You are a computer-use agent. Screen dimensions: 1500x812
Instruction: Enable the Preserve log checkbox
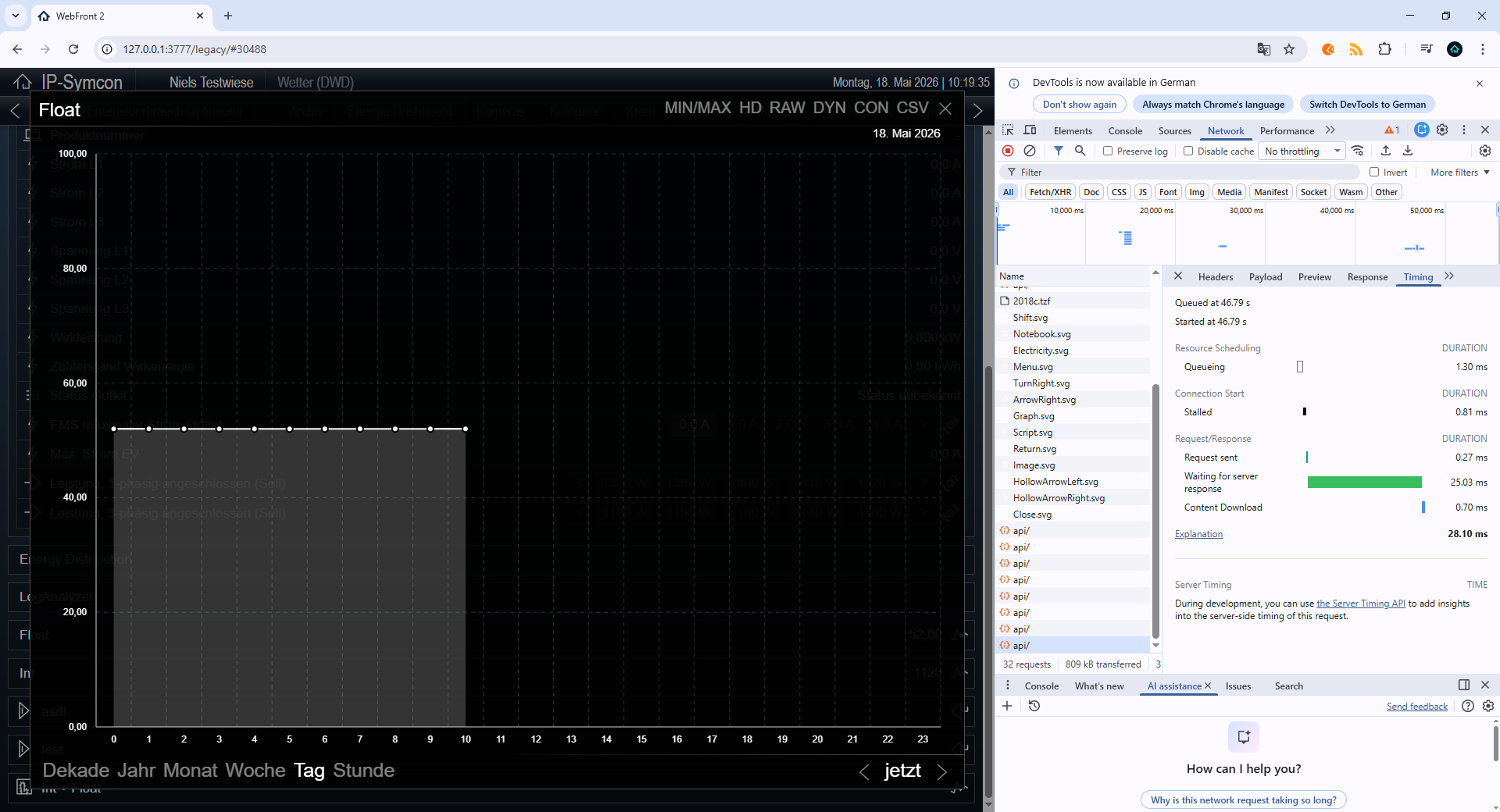click(1108, 151)
